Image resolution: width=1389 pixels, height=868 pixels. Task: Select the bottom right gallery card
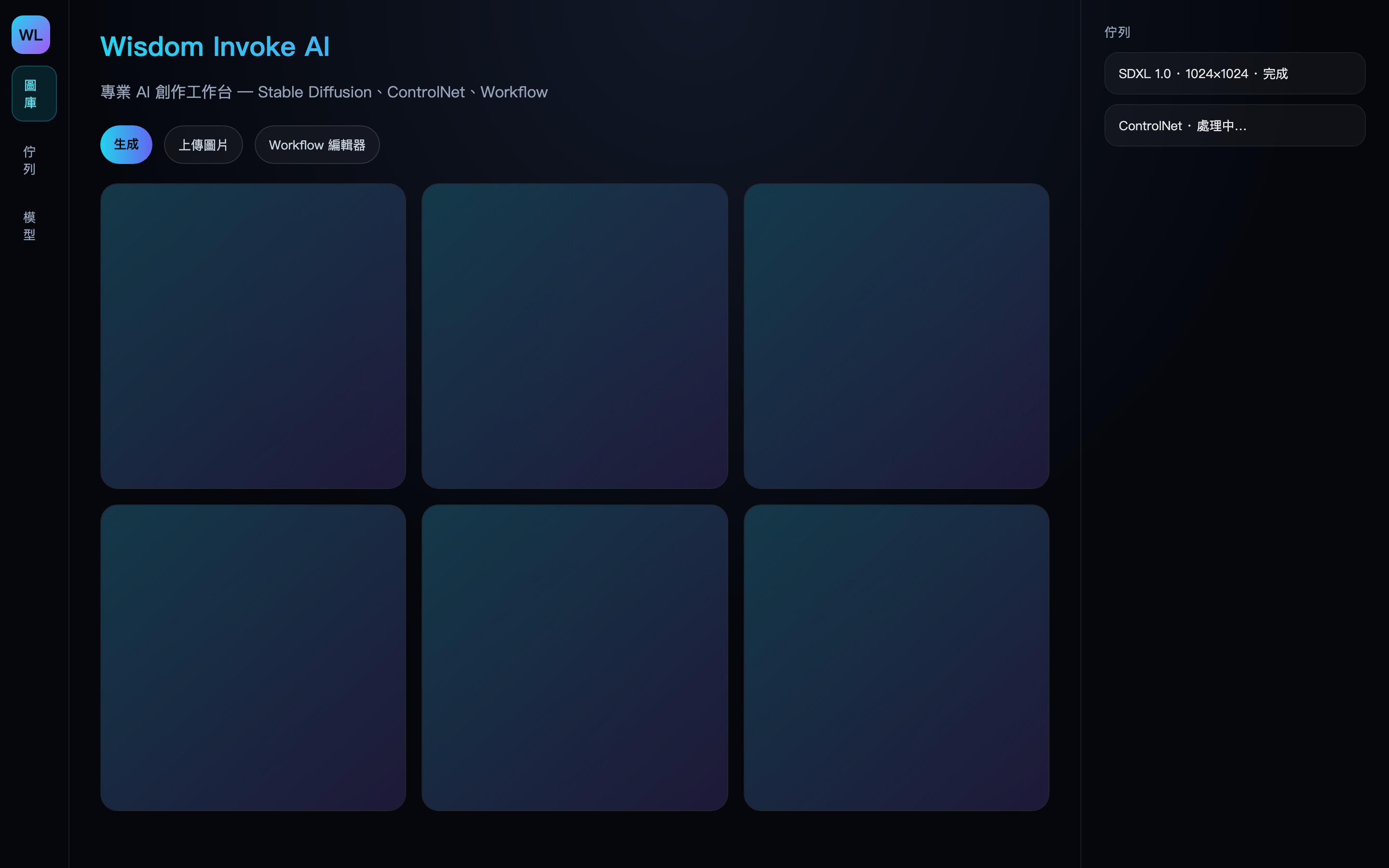(x=897, y=658)
